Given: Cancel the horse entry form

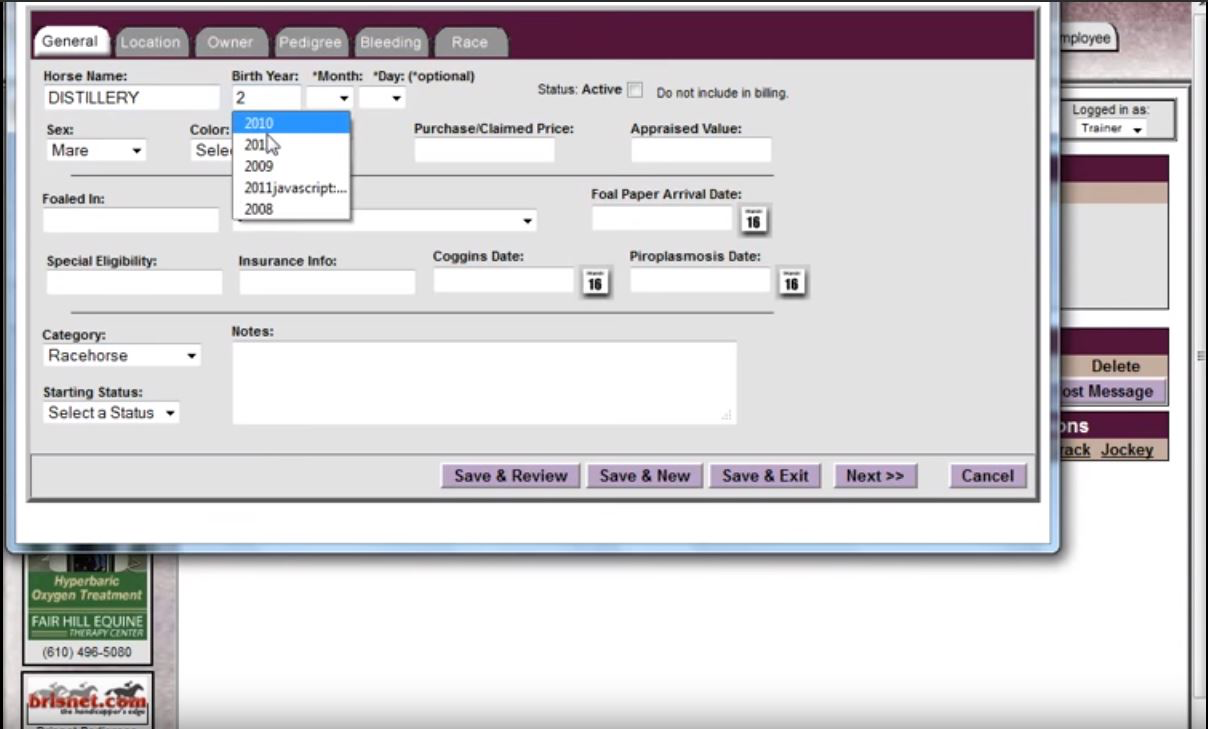Looking at the screenshot, I should click(988, 476).
